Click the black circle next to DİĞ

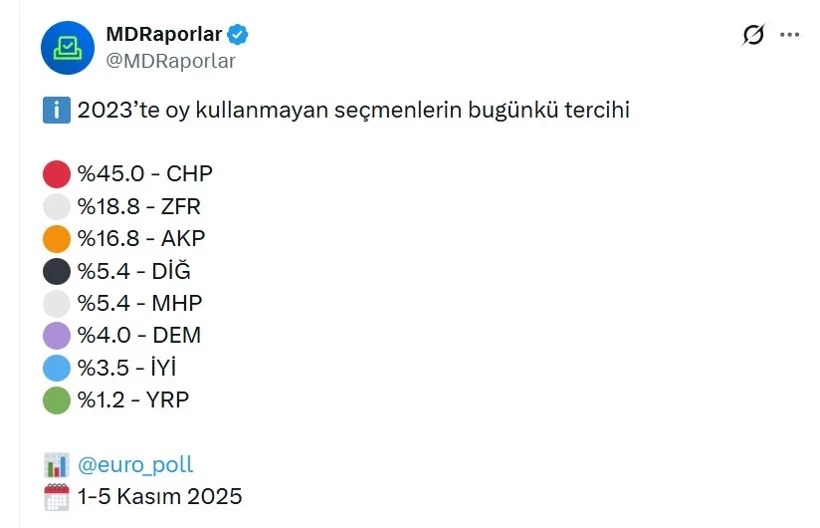[x=57, y=271]
